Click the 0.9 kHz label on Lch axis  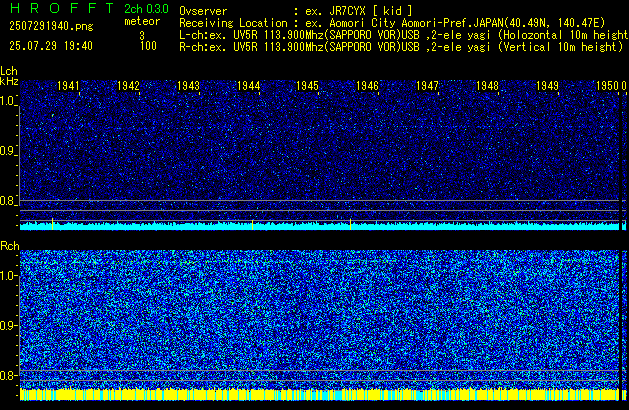click(8, 151)
